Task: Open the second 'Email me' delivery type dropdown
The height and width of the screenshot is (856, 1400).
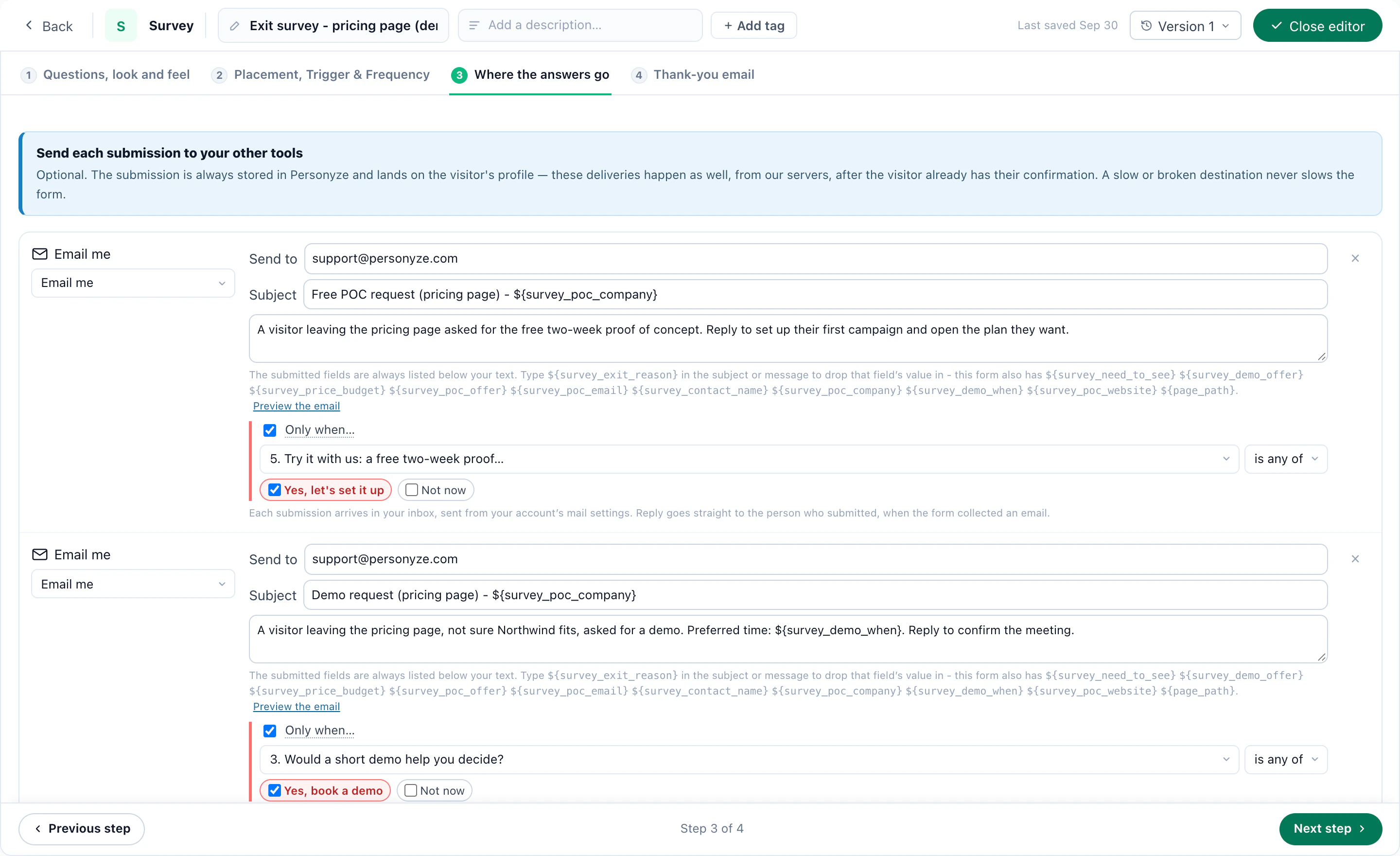Action: (x=133, y=584)
